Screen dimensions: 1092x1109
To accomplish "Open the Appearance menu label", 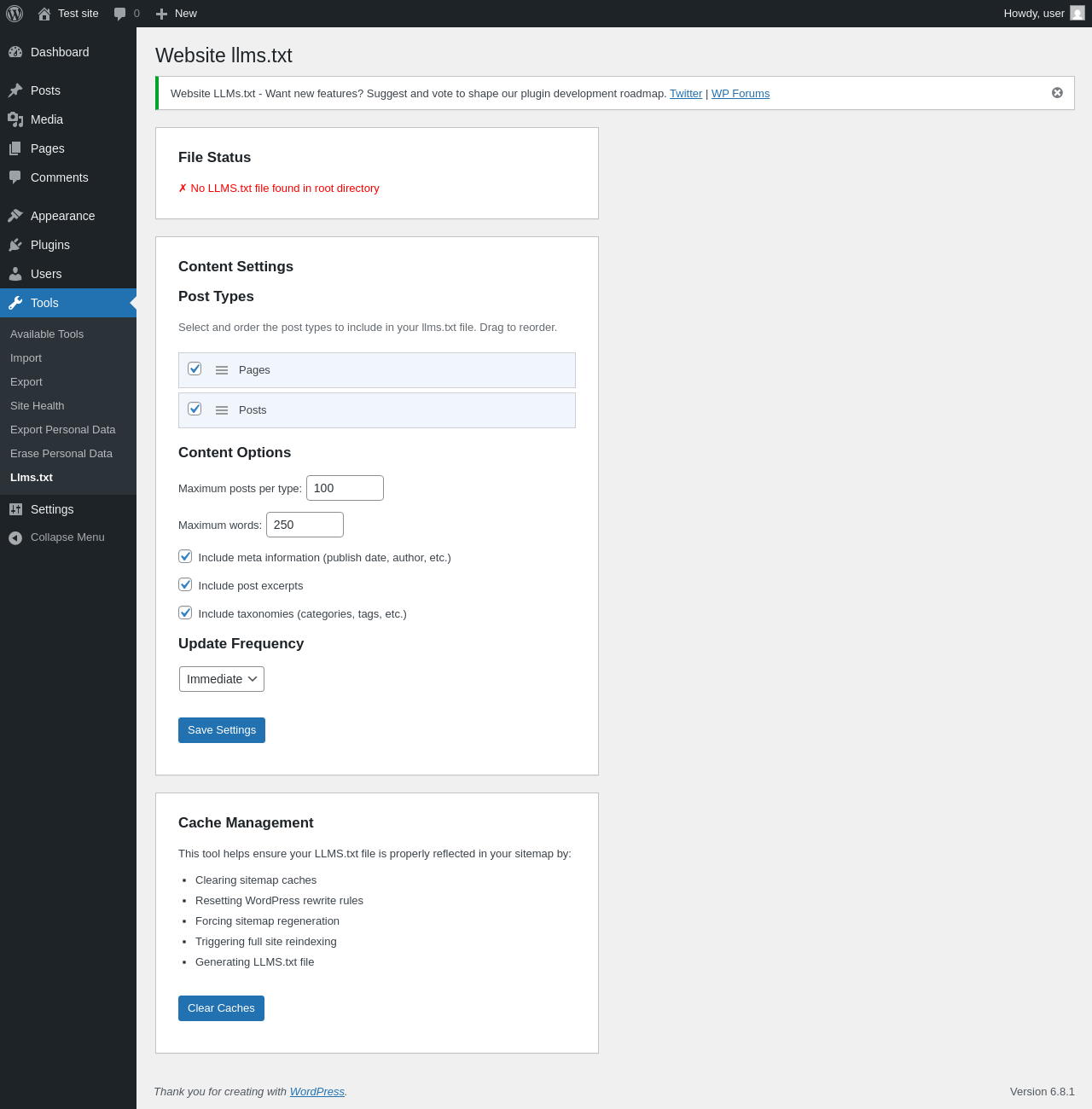I will coord(62,216).
